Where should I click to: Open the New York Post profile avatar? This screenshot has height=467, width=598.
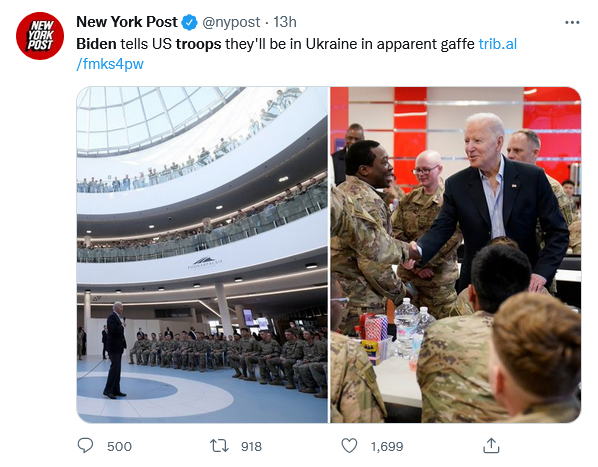coord(40,36)
